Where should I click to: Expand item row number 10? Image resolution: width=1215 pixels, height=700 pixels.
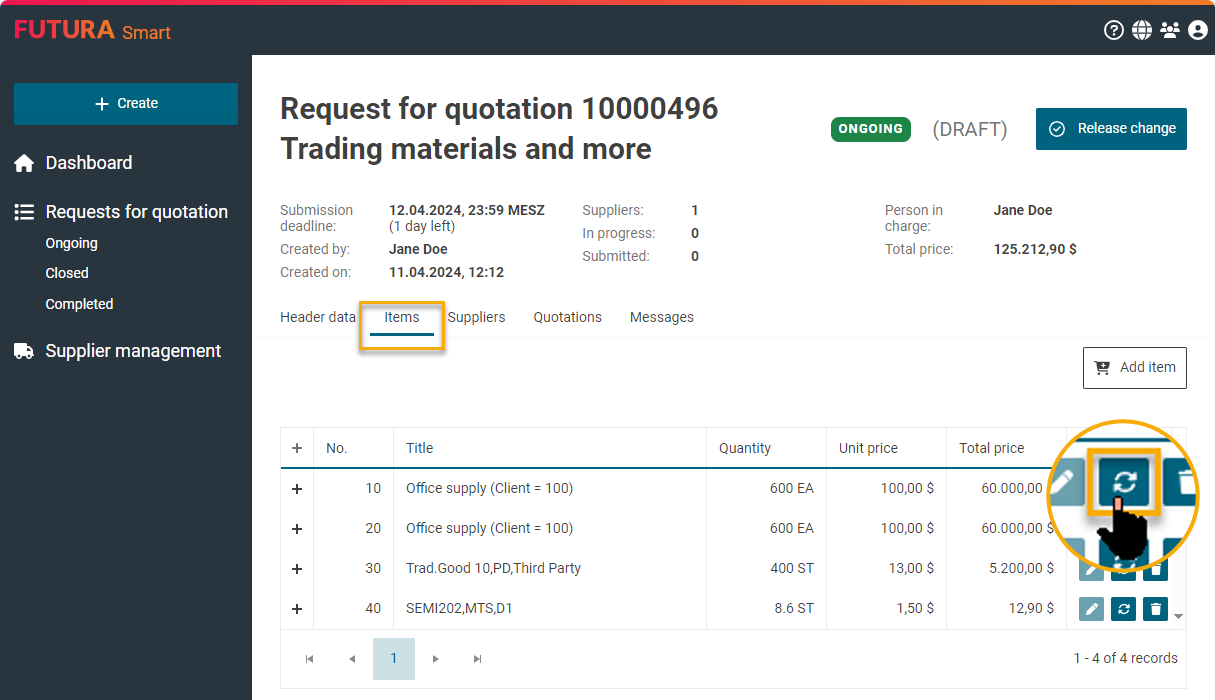click(x=297, y=488)
